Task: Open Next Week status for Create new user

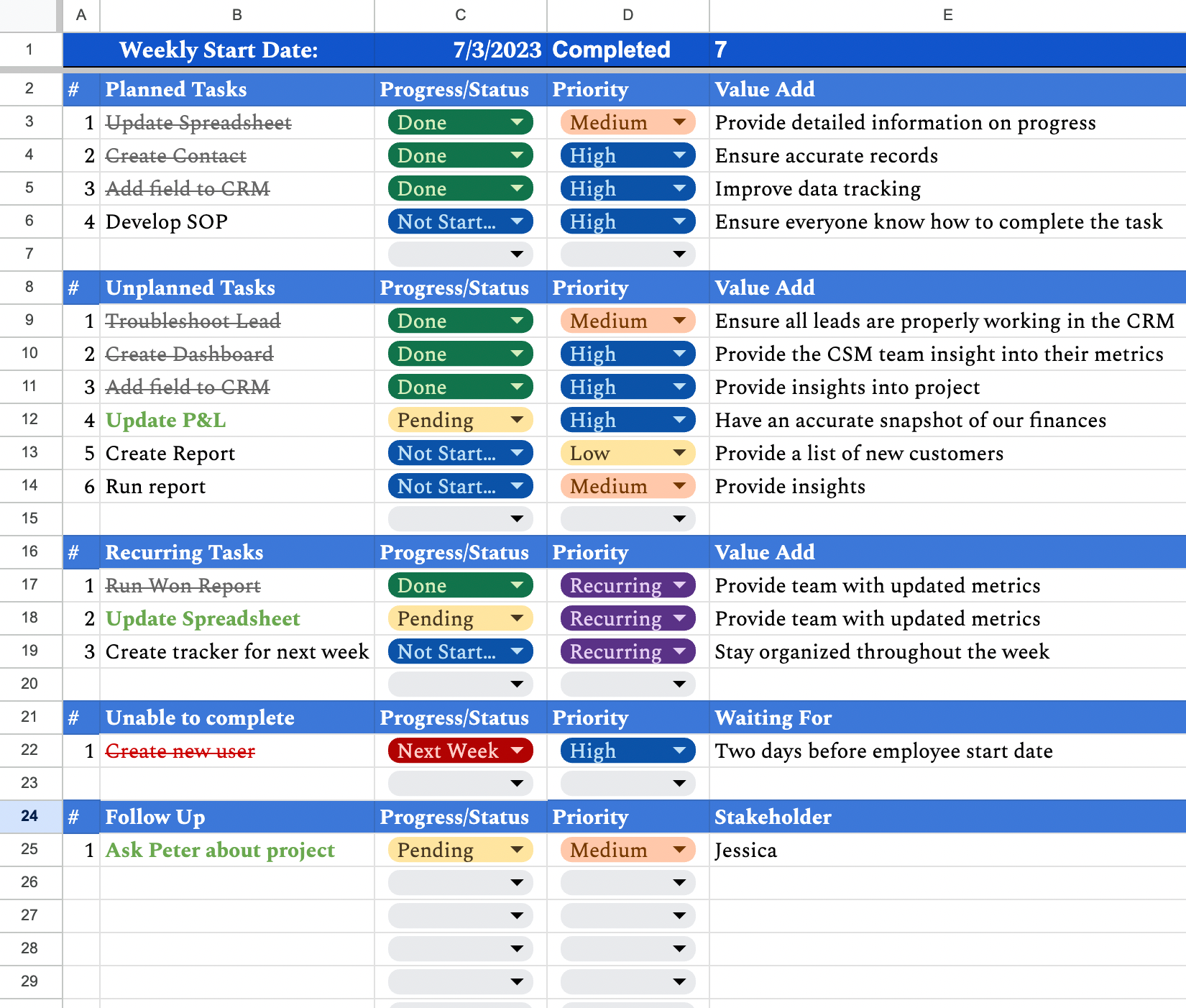Action: (516, 751)
